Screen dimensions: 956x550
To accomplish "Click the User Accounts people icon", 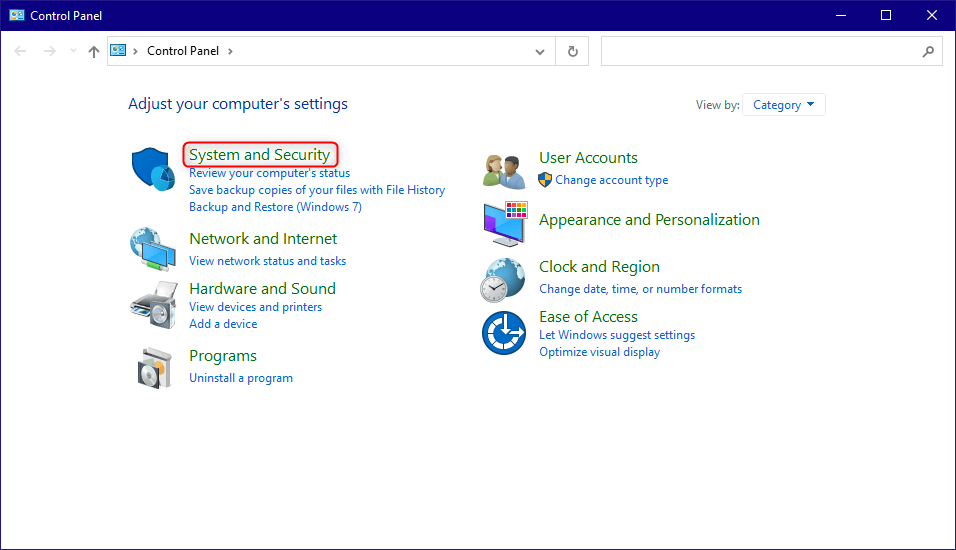I will pyautogui.click(x=504, y=171).
